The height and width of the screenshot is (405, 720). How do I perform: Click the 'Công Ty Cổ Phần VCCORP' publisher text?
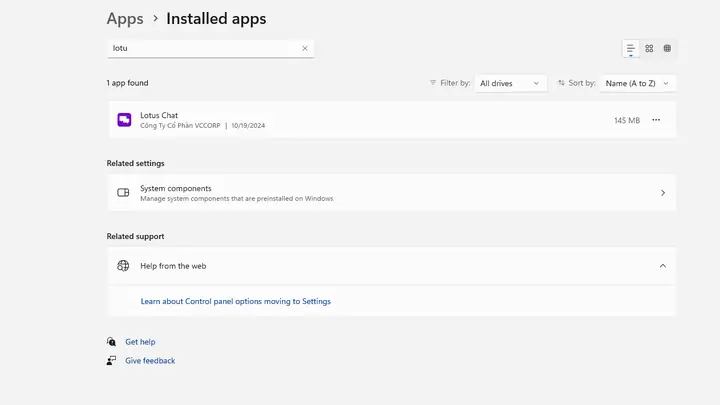[180, 125]
